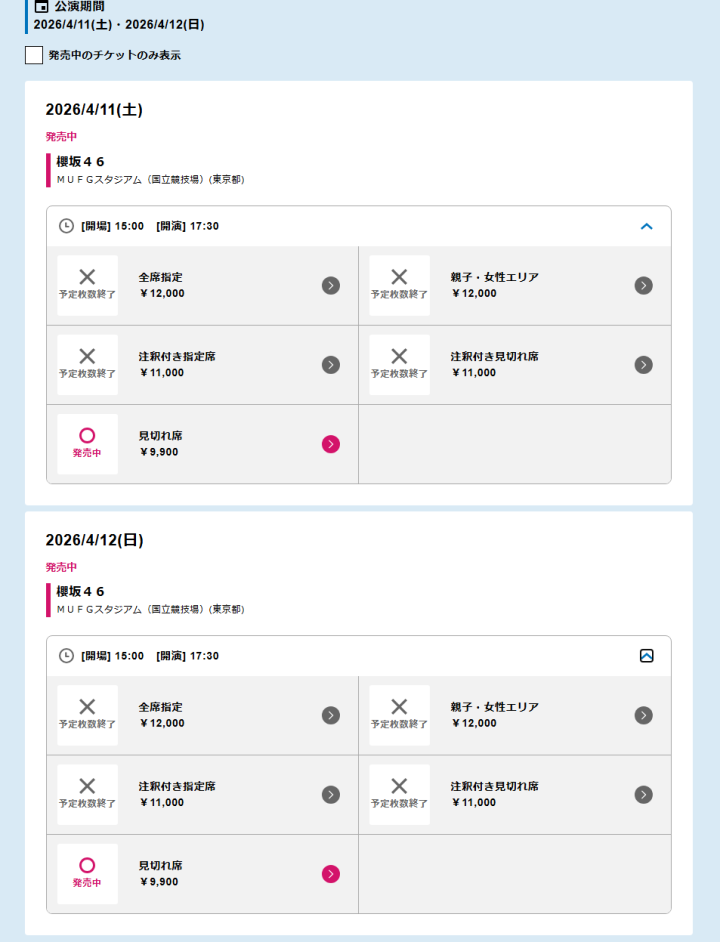This screenshot has width=720, height=942.
Task: Click arrow for April 12 注釈付き見切れ席
Action: point(644,794)
